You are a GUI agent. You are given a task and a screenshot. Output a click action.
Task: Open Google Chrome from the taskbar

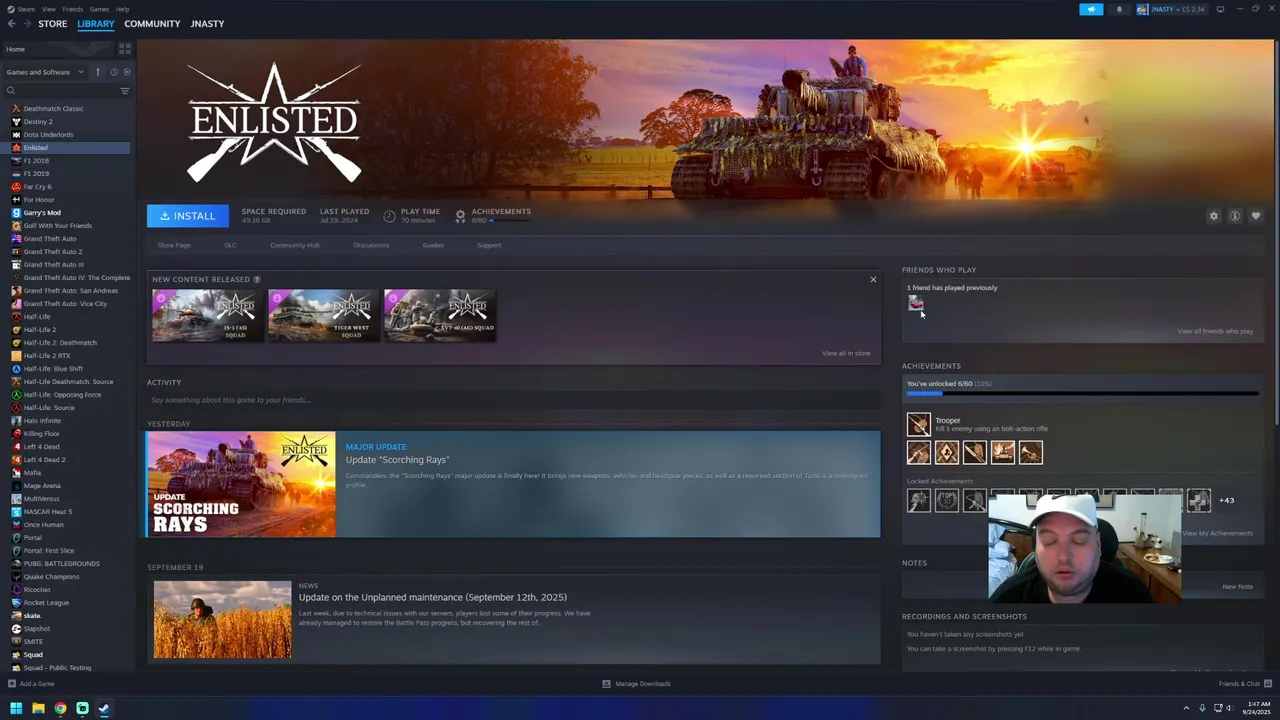[60, 708]
